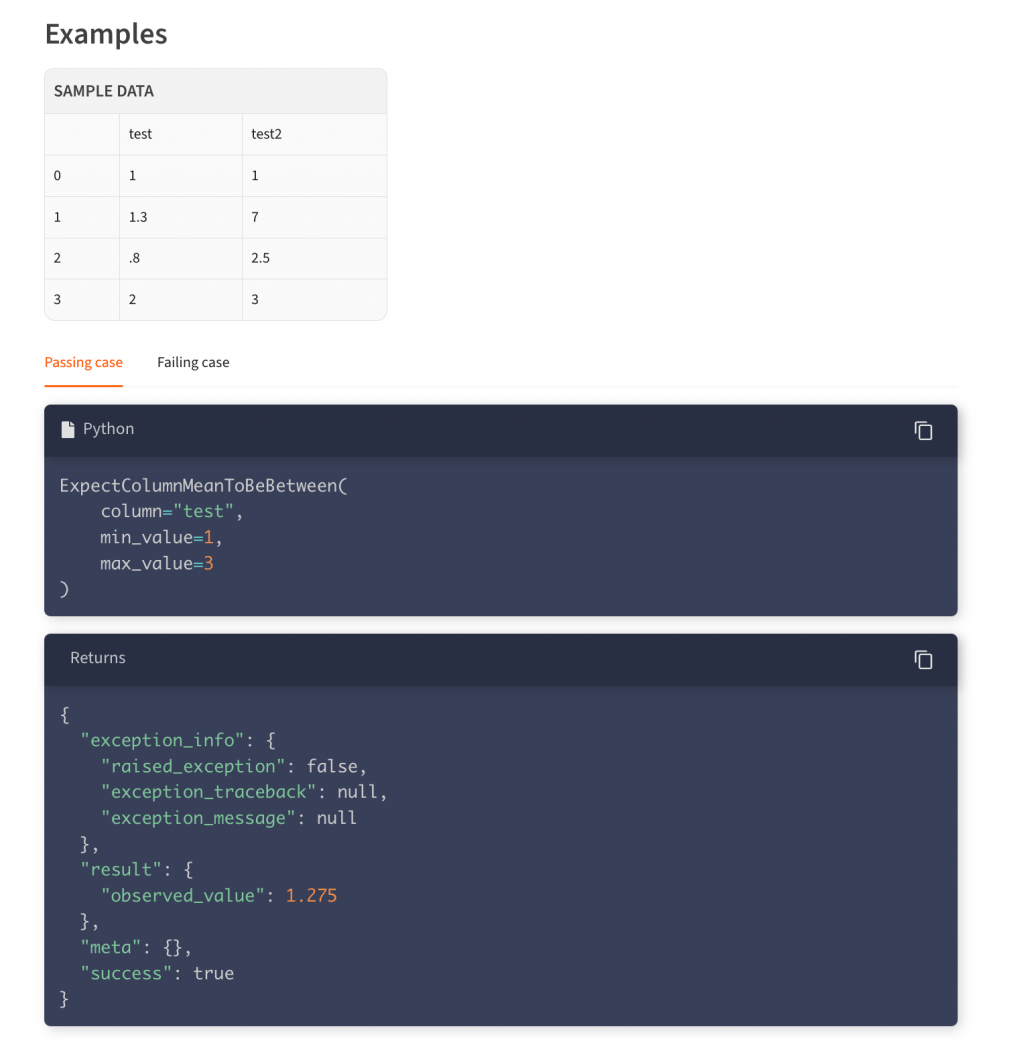Screen dimensions: 1024x1053
Task: Click the row index 0 cell
Action: pyautogui.click(x=57, y=176)
